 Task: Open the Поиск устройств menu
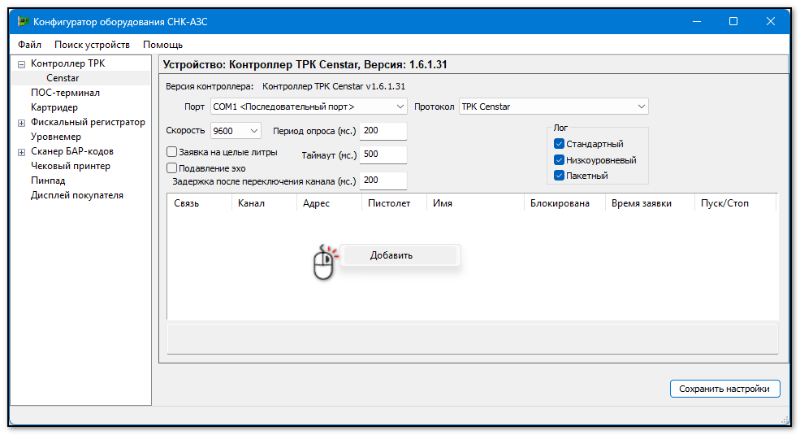pos(91,45)
